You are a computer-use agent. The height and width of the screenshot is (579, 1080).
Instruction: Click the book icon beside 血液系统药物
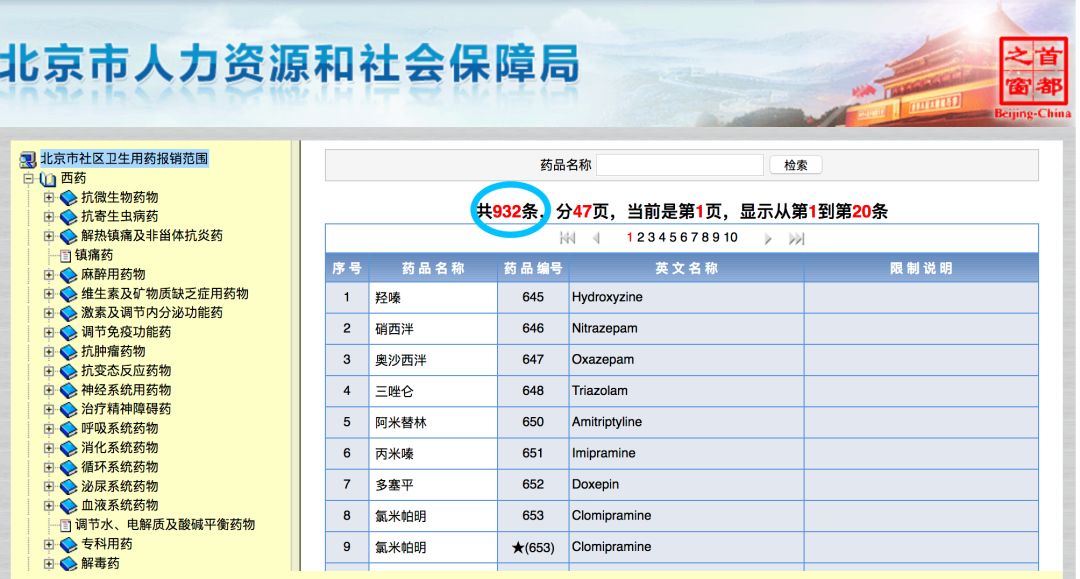point(68,507)
